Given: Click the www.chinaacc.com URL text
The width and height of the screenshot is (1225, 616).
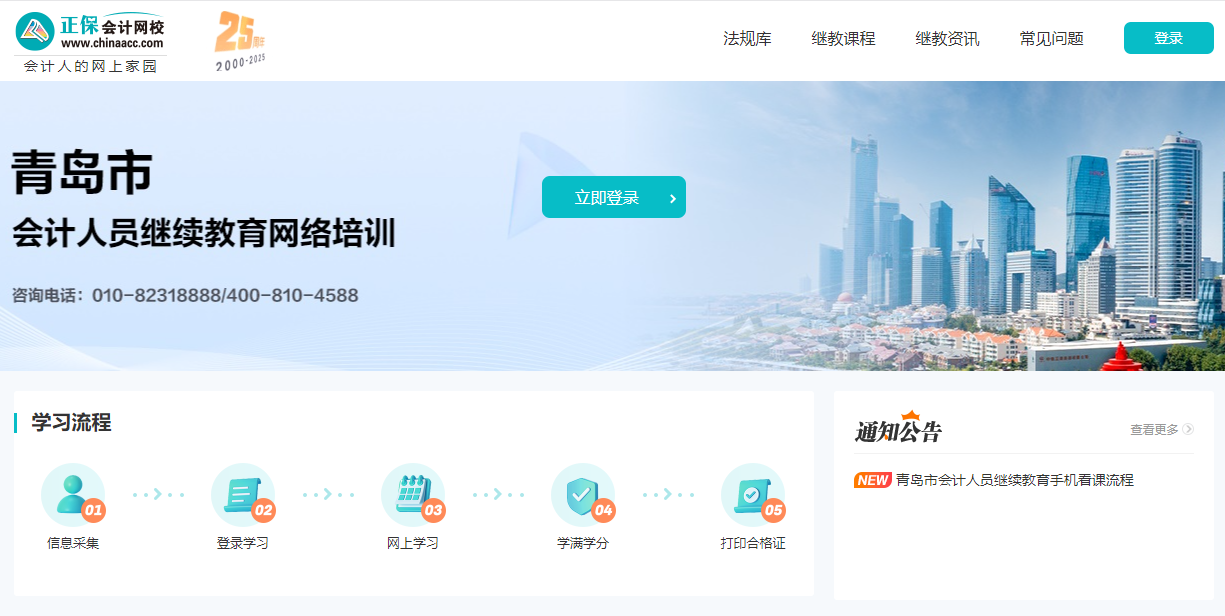Looking at the screenshot, I should click(112, 43).
